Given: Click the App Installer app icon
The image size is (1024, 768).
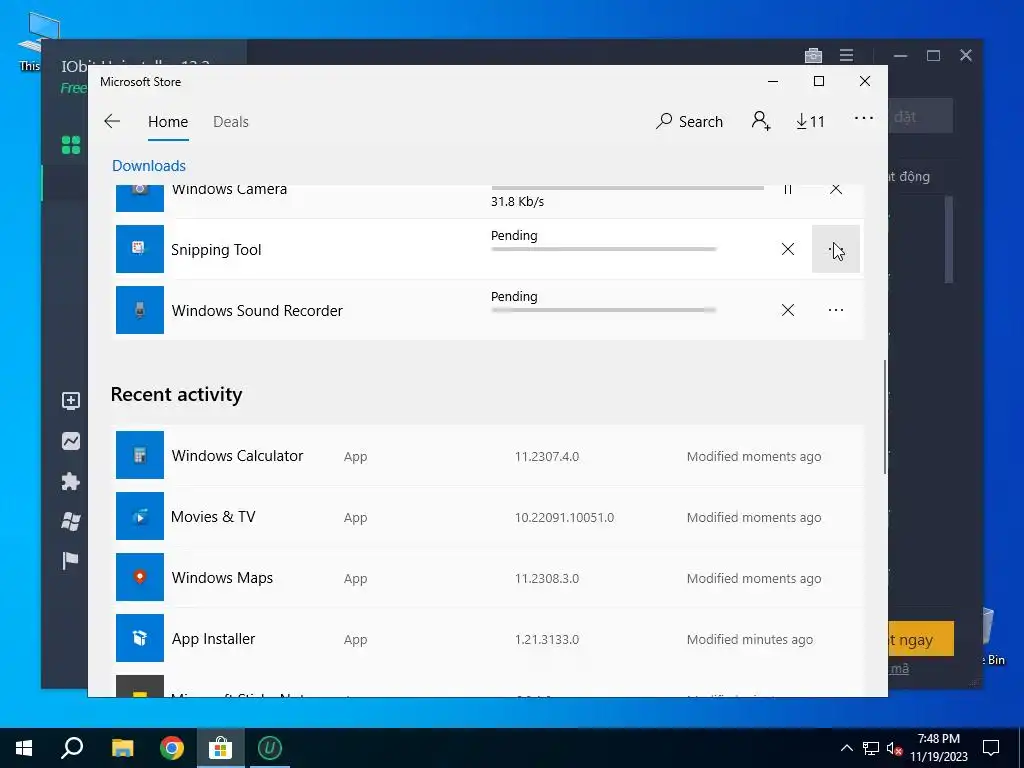Looking at the screenshot, I should point(140,638).
